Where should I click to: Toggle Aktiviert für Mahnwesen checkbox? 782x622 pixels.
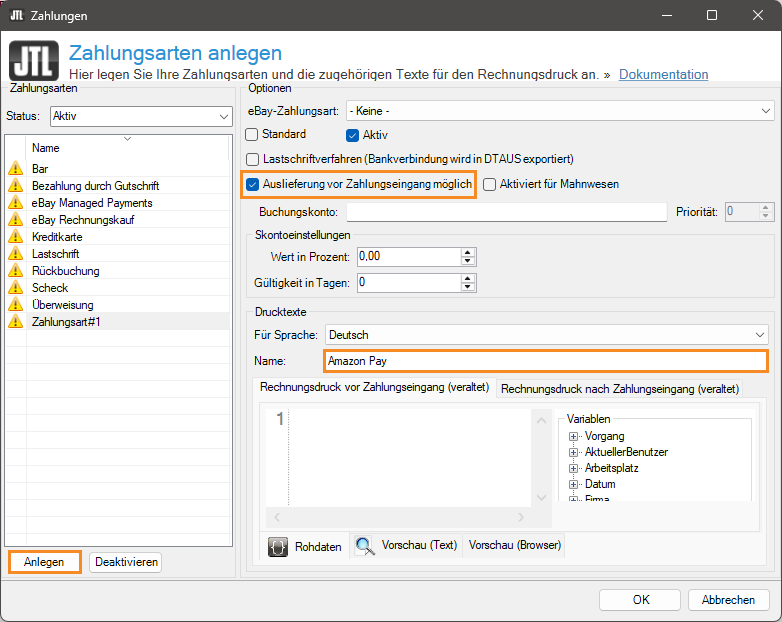(490, 184)
